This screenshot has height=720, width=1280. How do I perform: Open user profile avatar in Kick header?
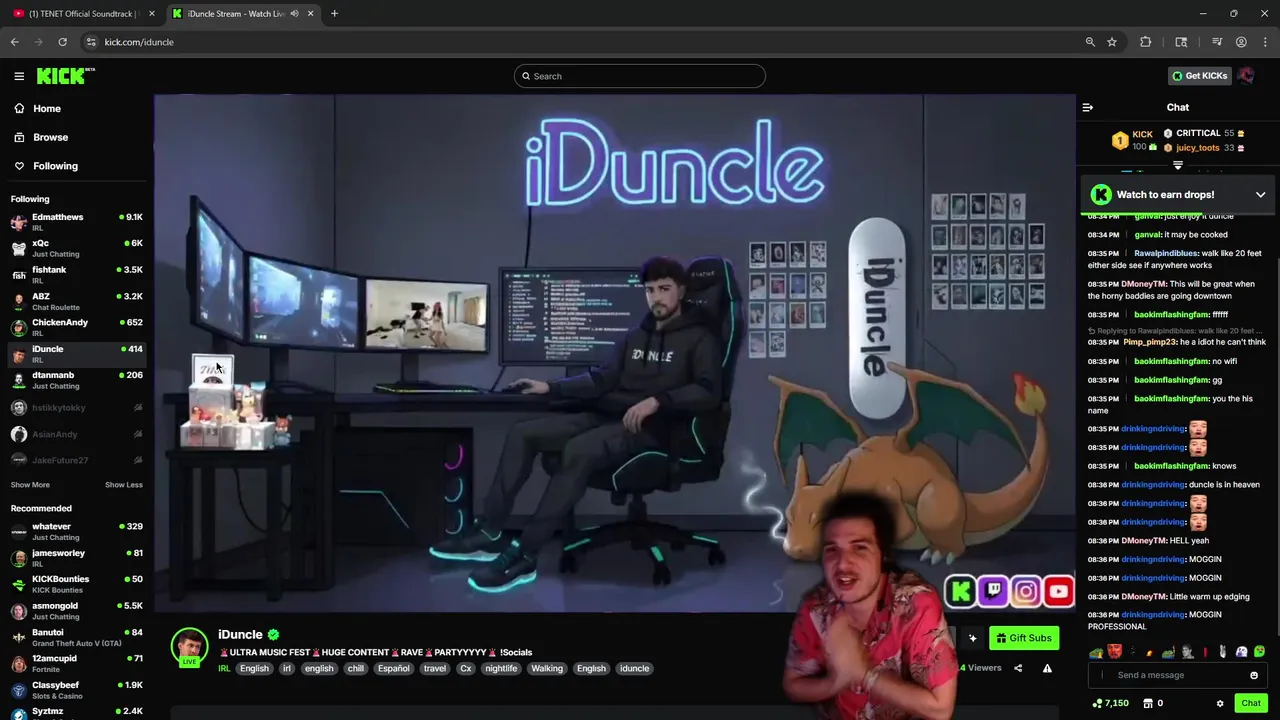pyautogui.click(x=1246, y=76)
